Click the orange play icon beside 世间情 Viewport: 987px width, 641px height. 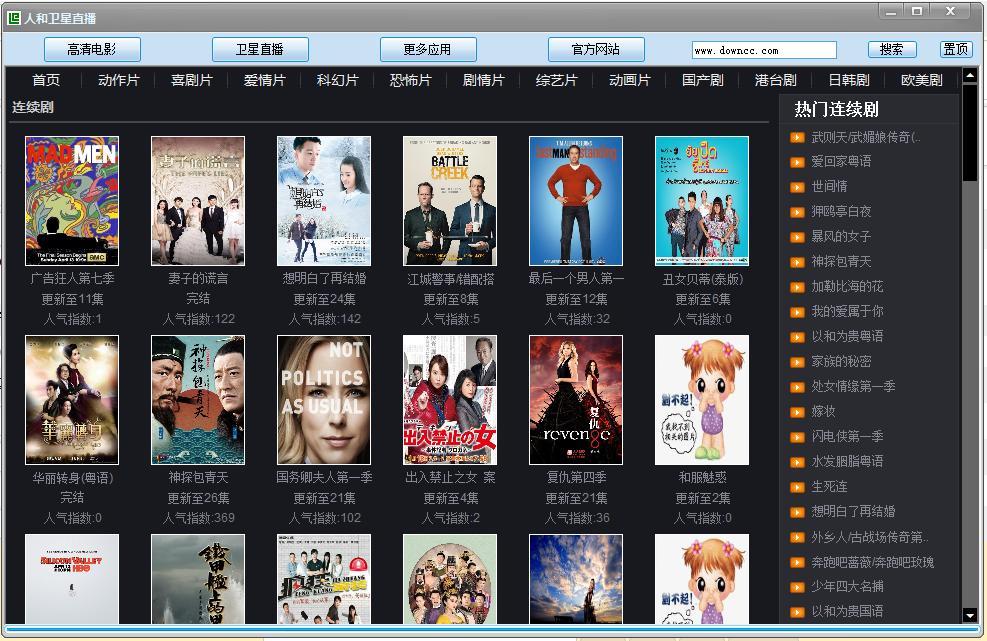(x=797, y=187)
